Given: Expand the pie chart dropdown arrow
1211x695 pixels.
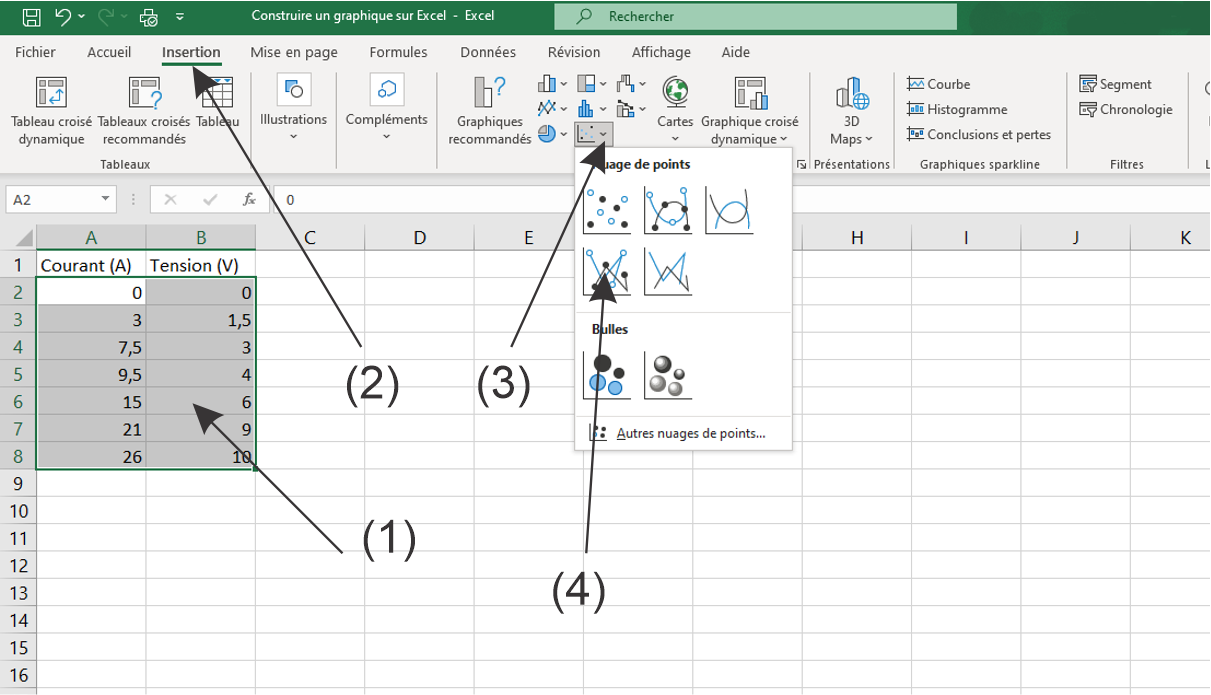Looking at the screenshot, I should click(563, 133).
